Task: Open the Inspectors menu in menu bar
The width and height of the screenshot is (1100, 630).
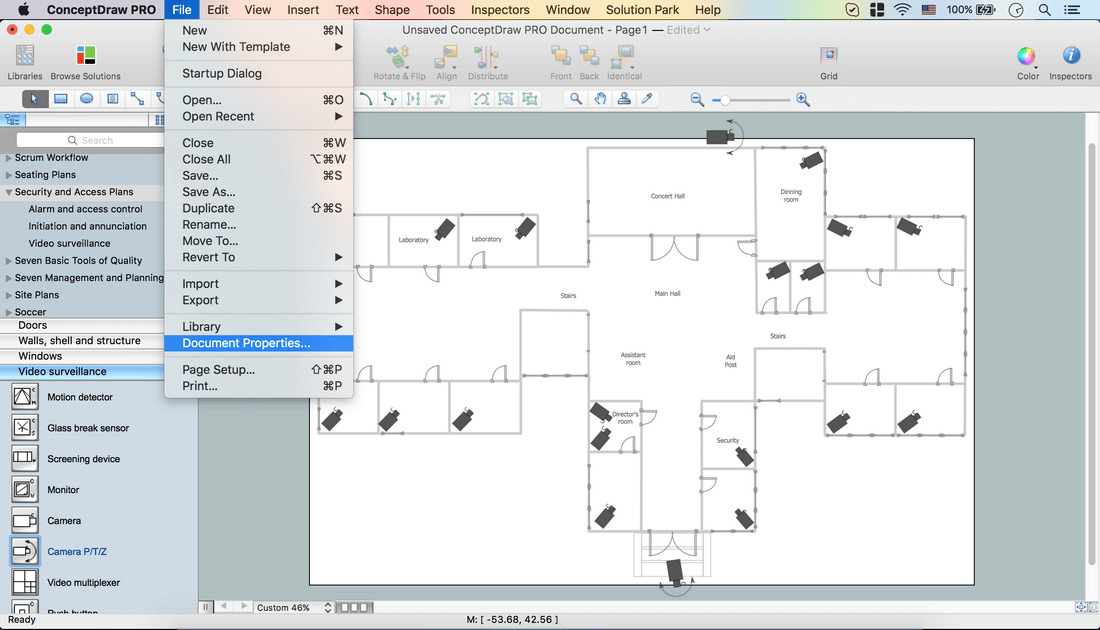Action: click(500, 10)
